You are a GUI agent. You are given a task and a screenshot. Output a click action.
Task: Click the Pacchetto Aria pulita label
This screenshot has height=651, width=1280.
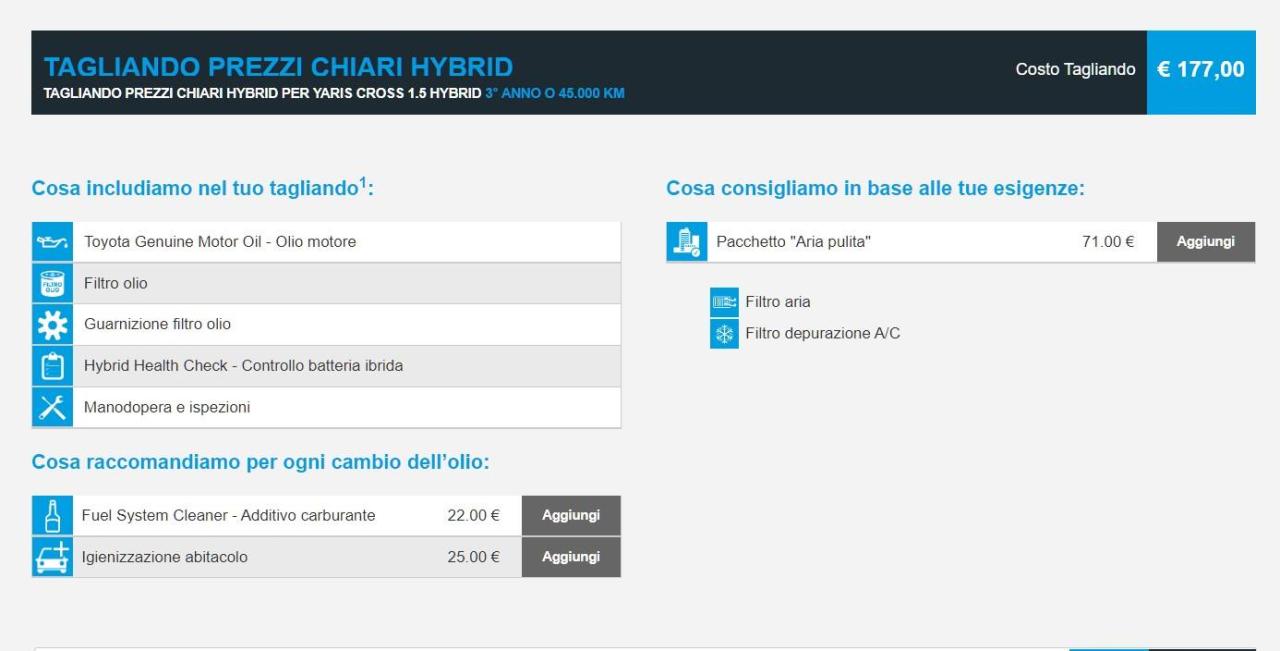793,242
